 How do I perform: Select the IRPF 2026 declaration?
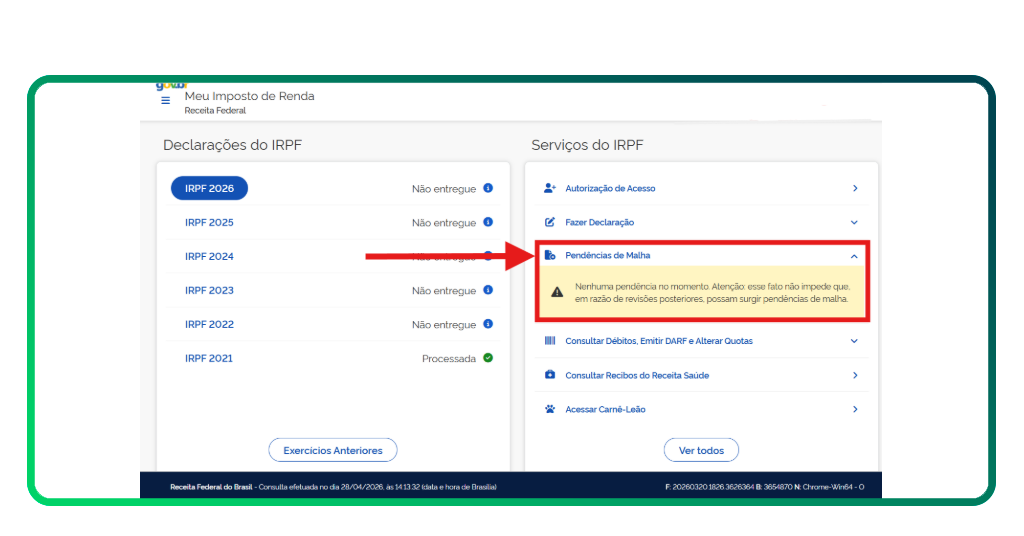tap(209, 188)
